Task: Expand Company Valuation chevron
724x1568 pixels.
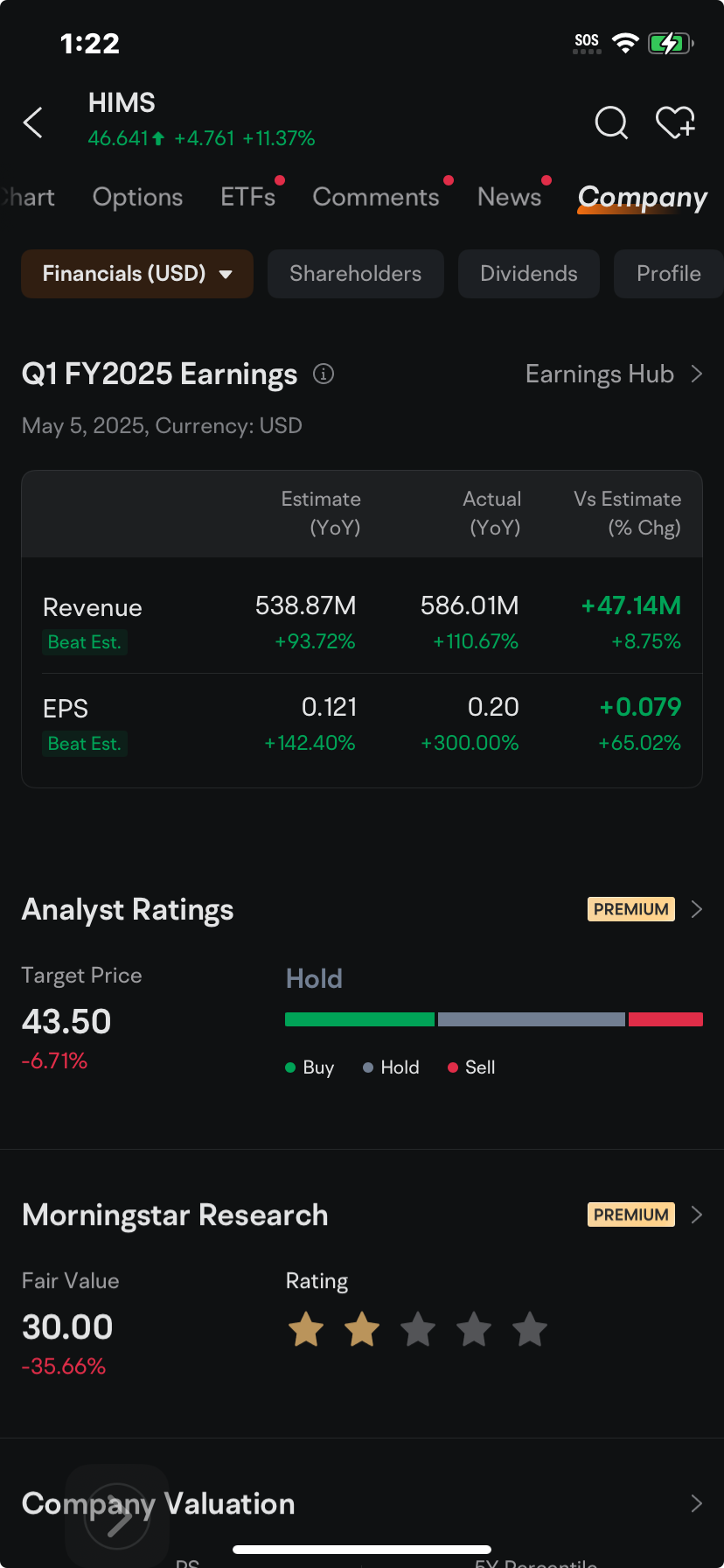Action: click(697, 1503)
